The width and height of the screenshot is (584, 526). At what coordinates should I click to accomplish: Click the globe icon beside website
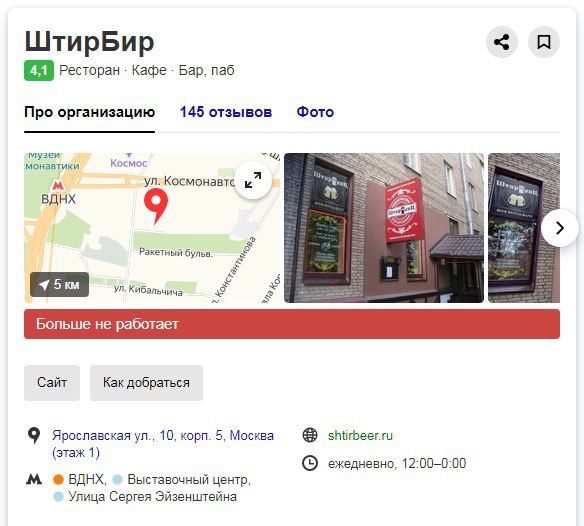[310, 435]
